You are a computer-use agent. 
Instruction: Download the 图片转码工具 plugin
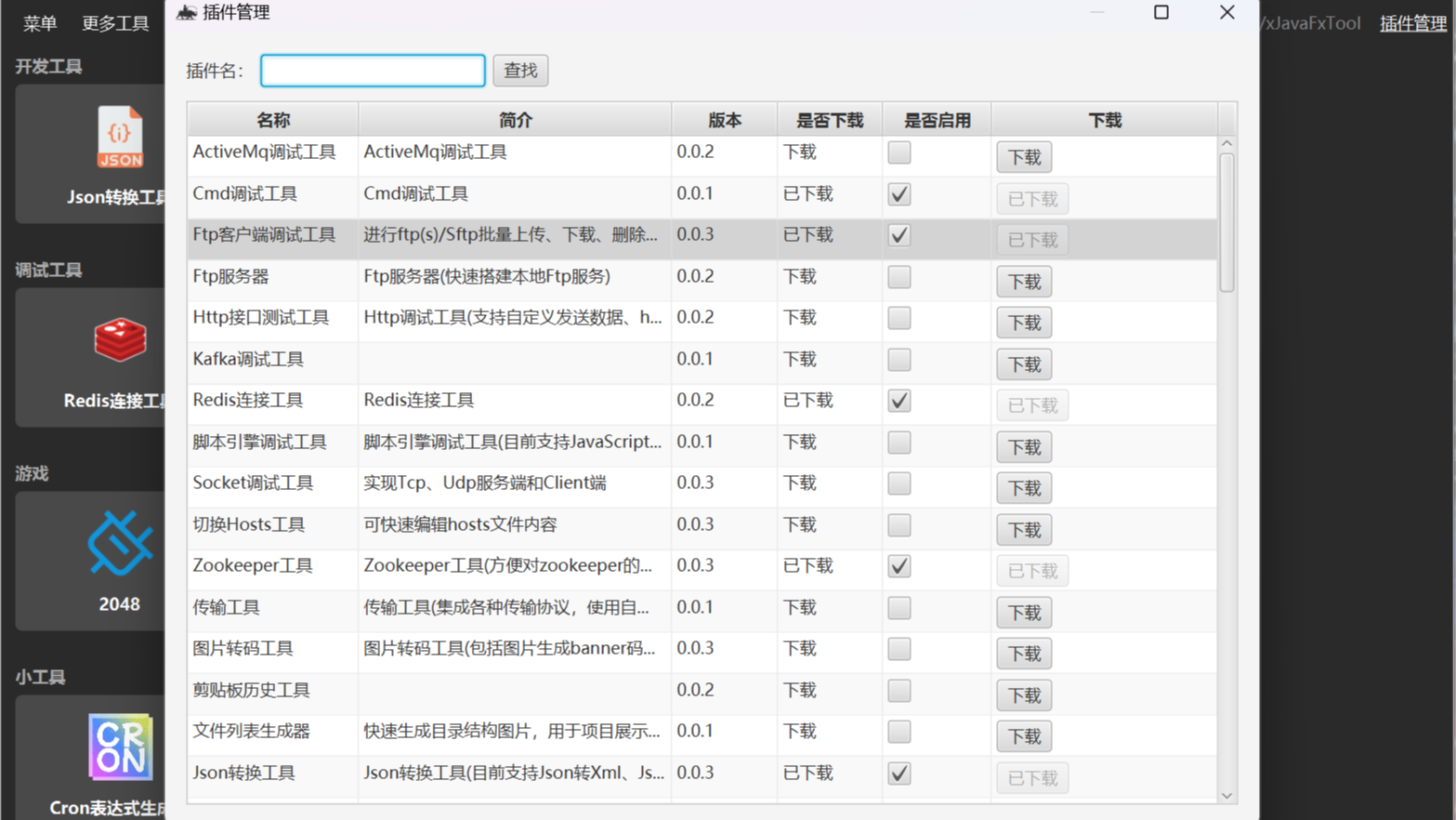pos(1024,654)
